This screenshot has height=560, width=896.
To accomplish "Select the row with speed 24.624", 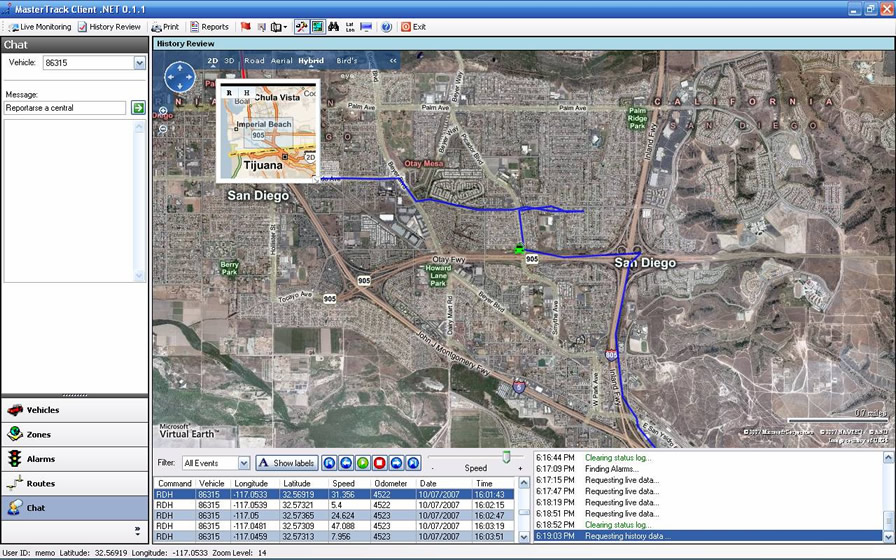I will (334, 515).
